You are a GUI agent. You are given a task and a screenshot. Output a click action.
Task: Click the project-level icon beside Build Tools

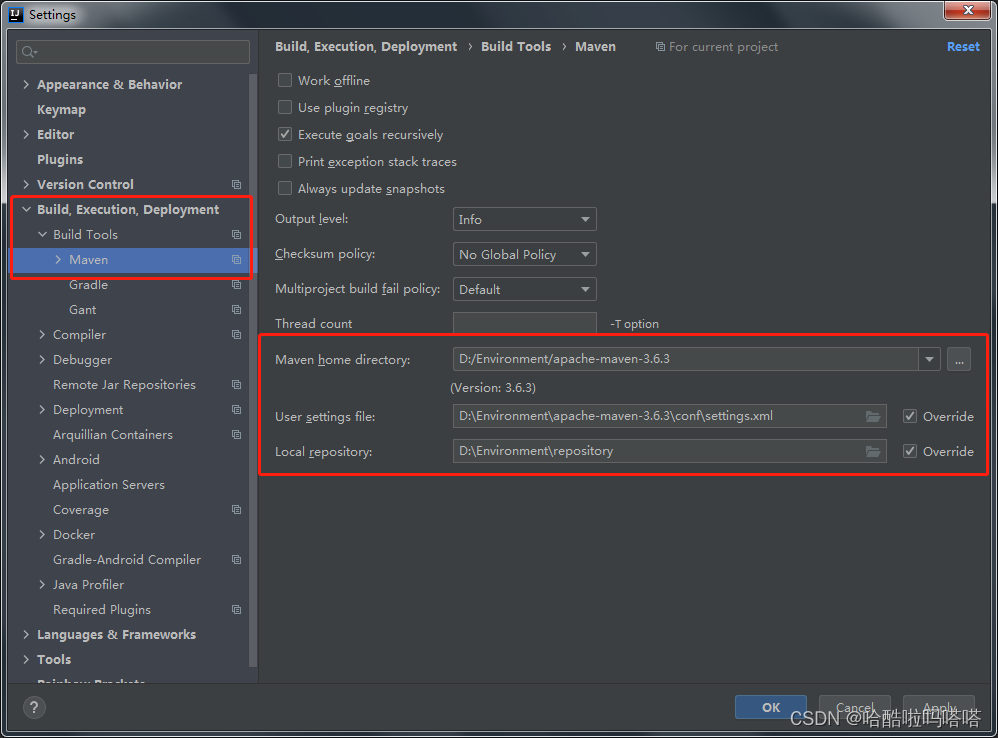click(236, 235)
